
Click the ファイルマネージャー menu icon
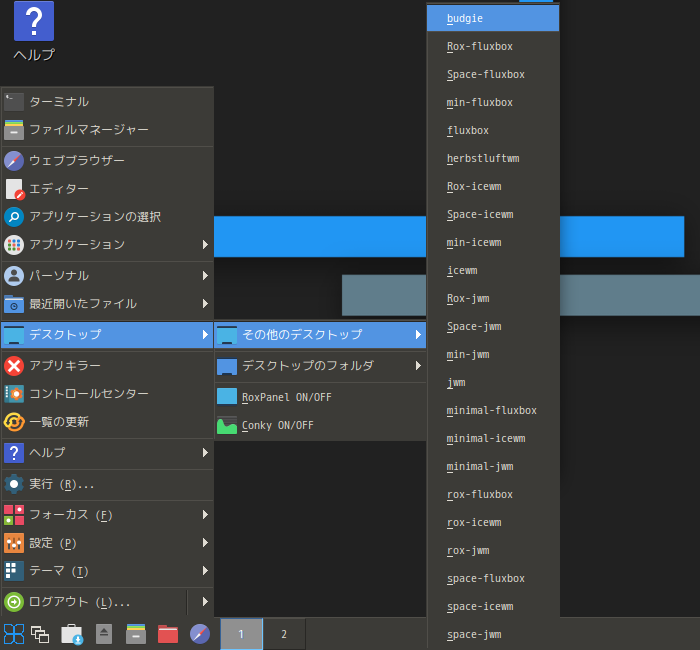coord(14,130)
